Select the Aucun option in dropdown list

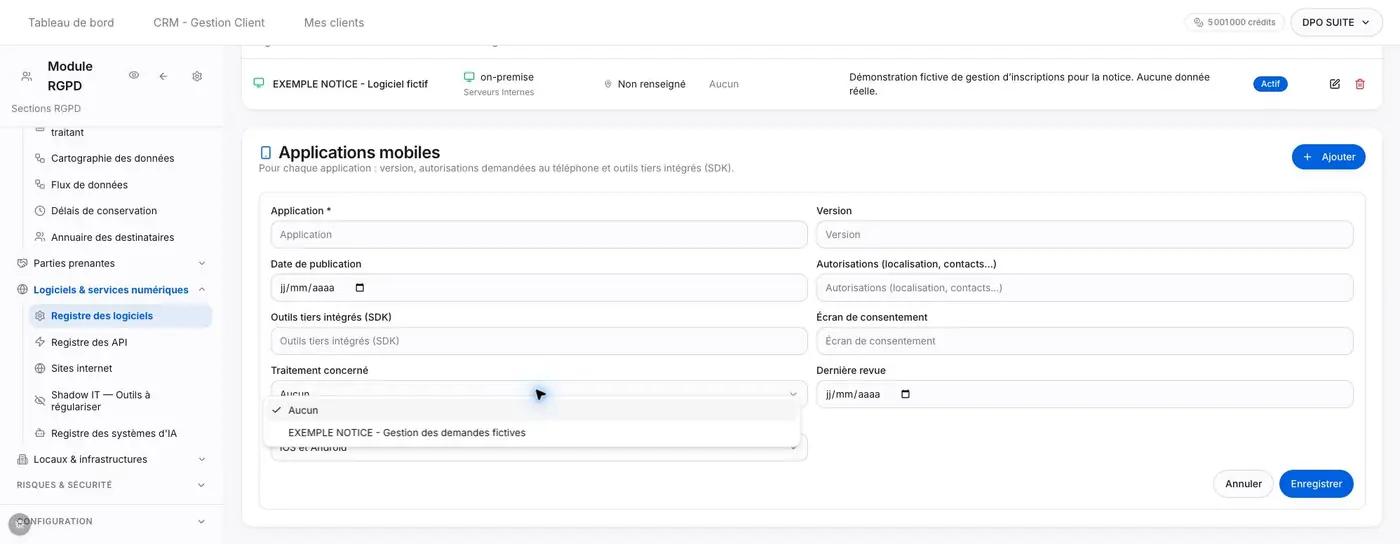pos(532,410)
